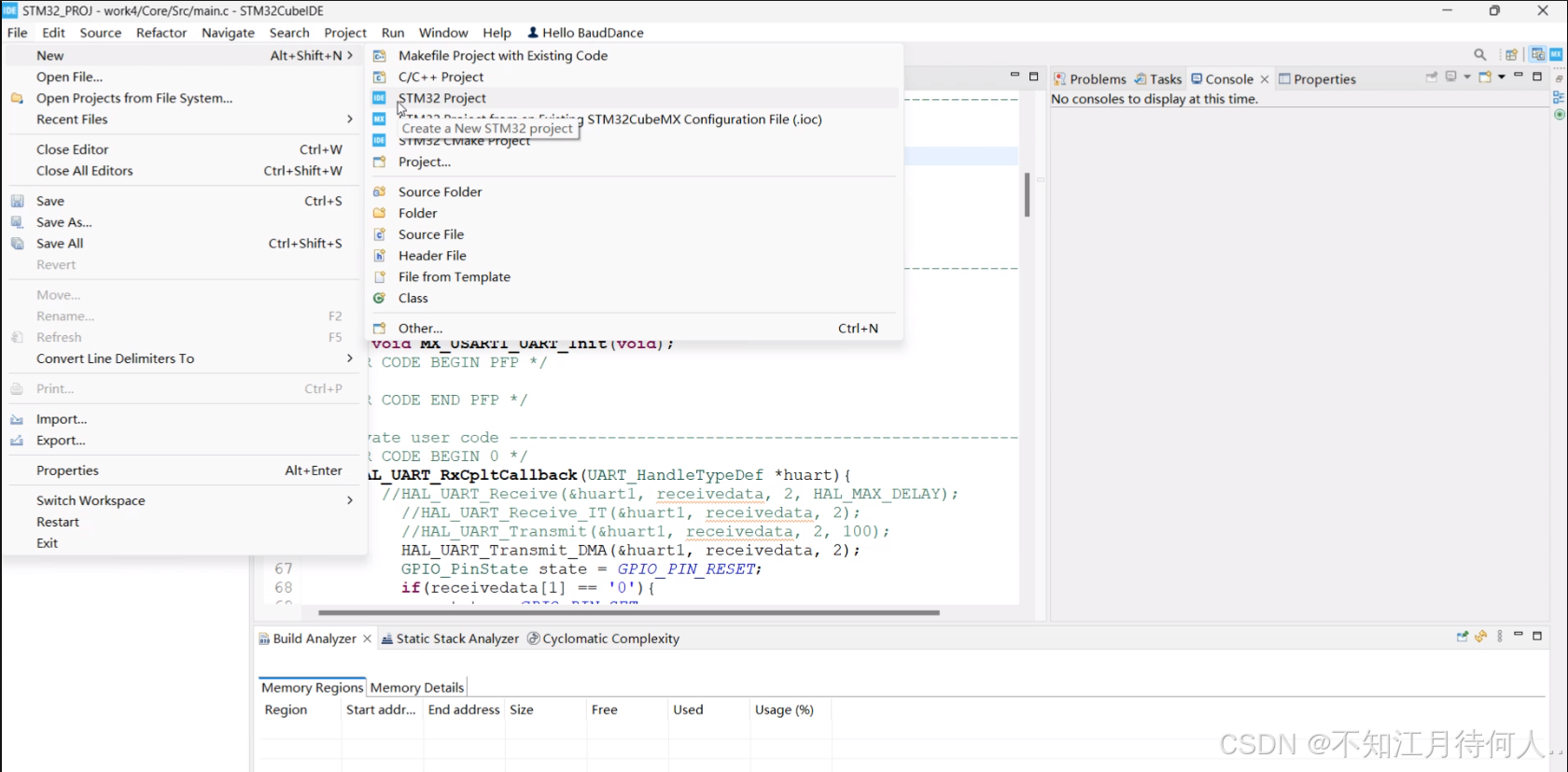Click the Open Perspective icon
Image resolution: width=1568 pixels, height=772 pixels.
tap(1511, 54)
